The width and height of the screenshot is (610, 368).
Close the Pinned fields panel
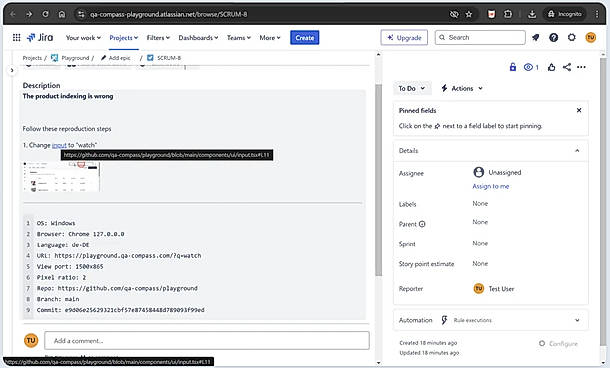(579, 110)
